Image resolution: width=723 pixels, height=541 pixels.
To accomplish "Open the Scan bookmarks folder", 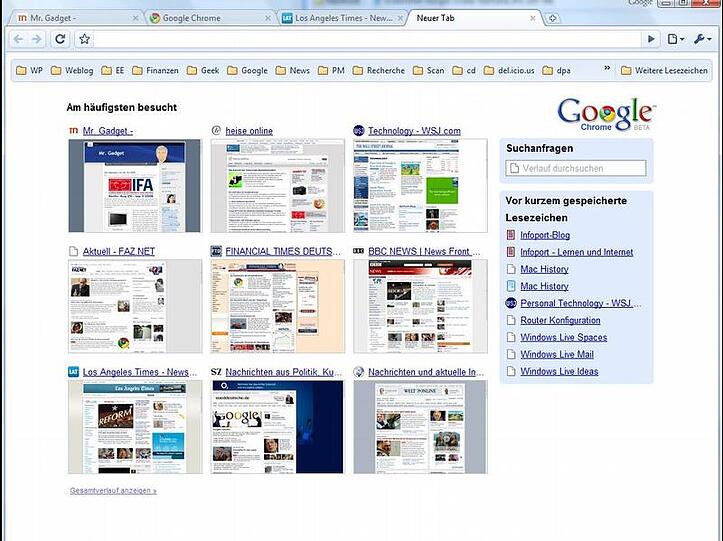I will click(428, 71).
